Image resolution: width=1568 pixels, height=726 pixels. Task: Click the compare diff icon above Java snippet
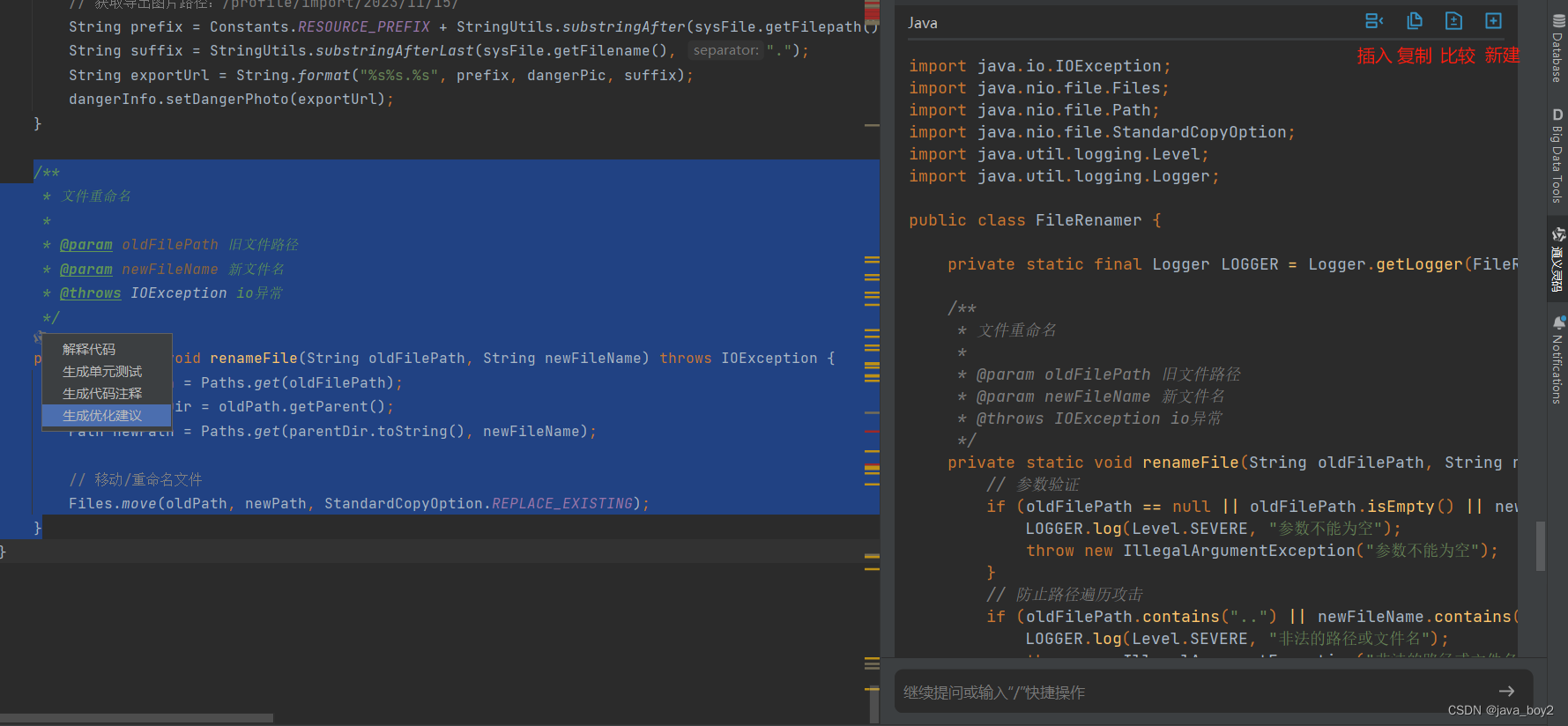[1453, 21]
